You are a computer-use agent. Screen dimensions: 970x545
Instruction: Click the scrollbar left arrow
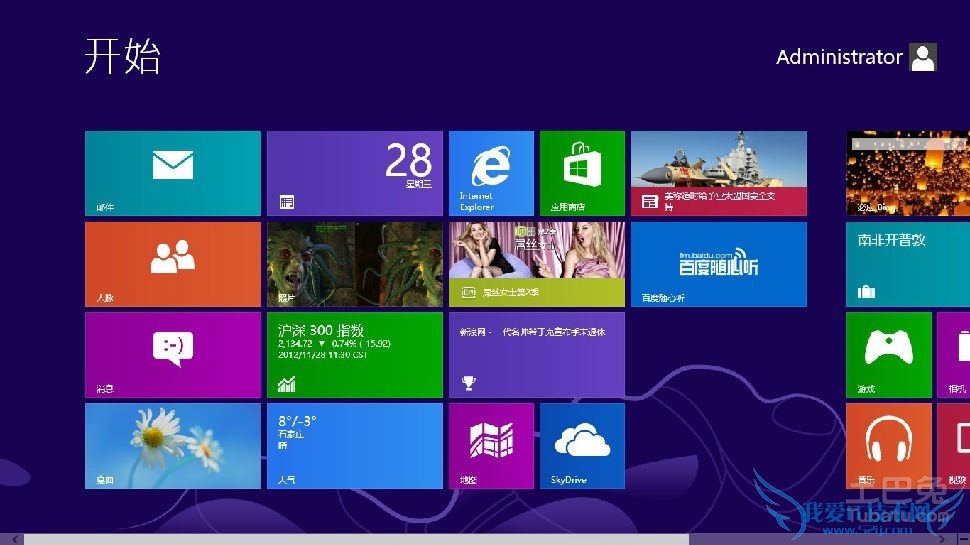click(x=14, y=539)
